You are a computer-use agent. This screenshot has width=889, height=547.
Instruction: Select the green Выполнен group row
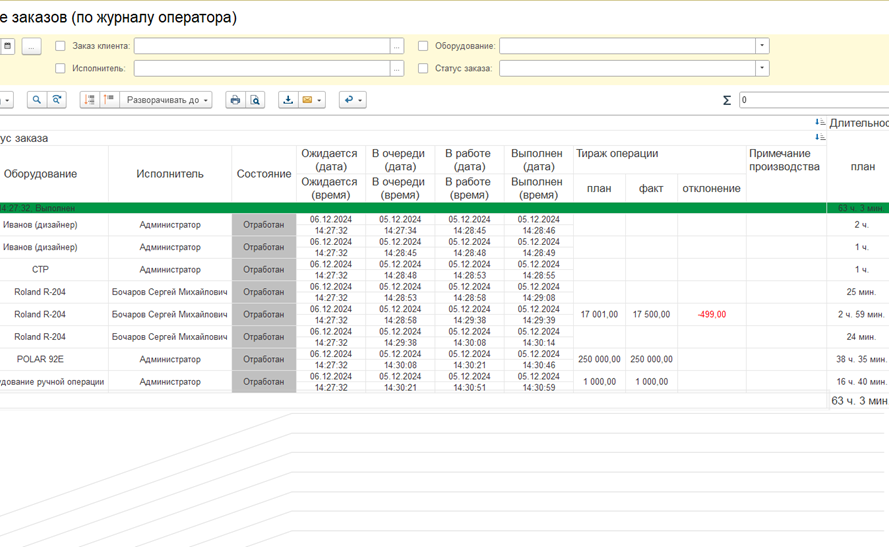(x=400, y=208)
